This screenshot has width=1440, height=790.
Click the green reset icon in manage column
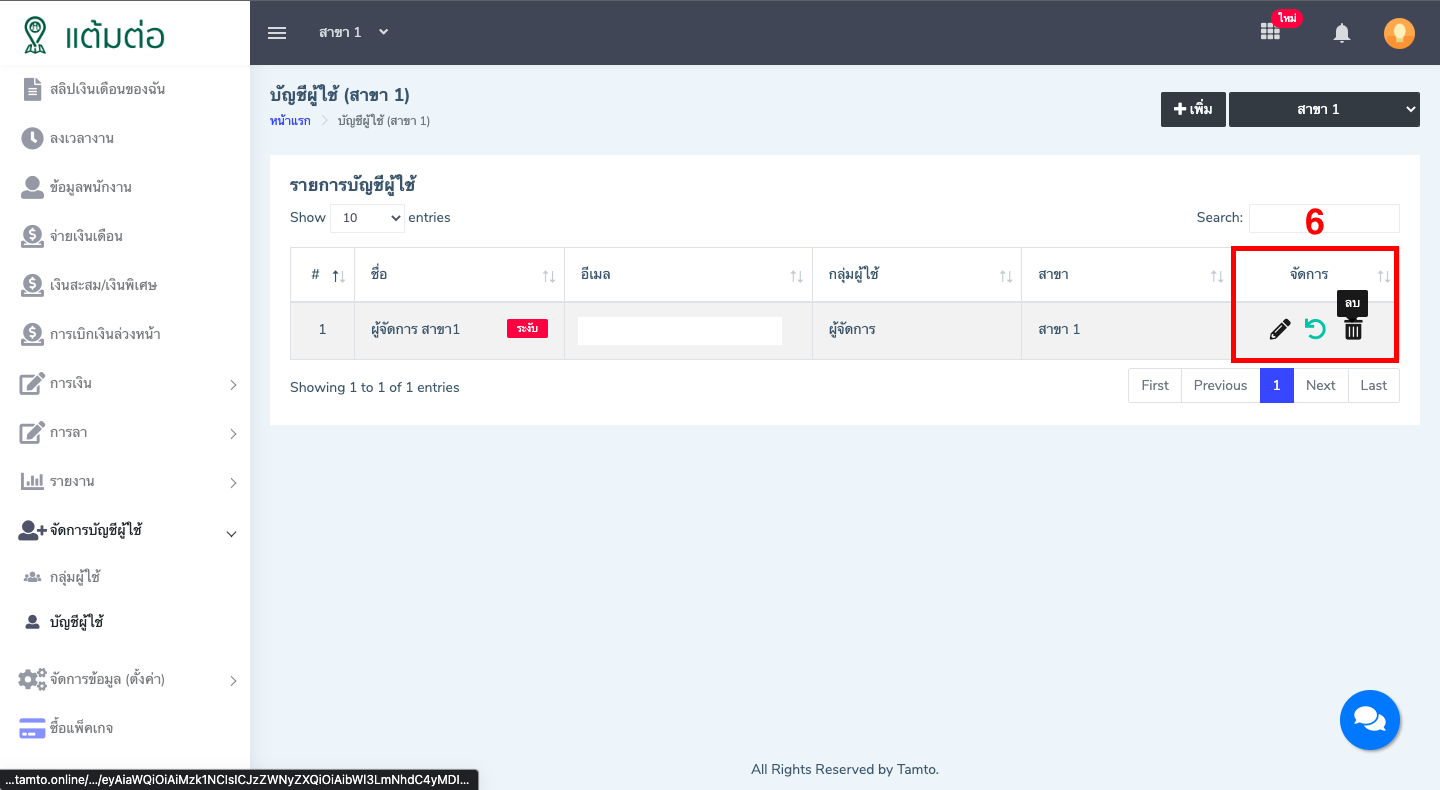pos(1316,329)
